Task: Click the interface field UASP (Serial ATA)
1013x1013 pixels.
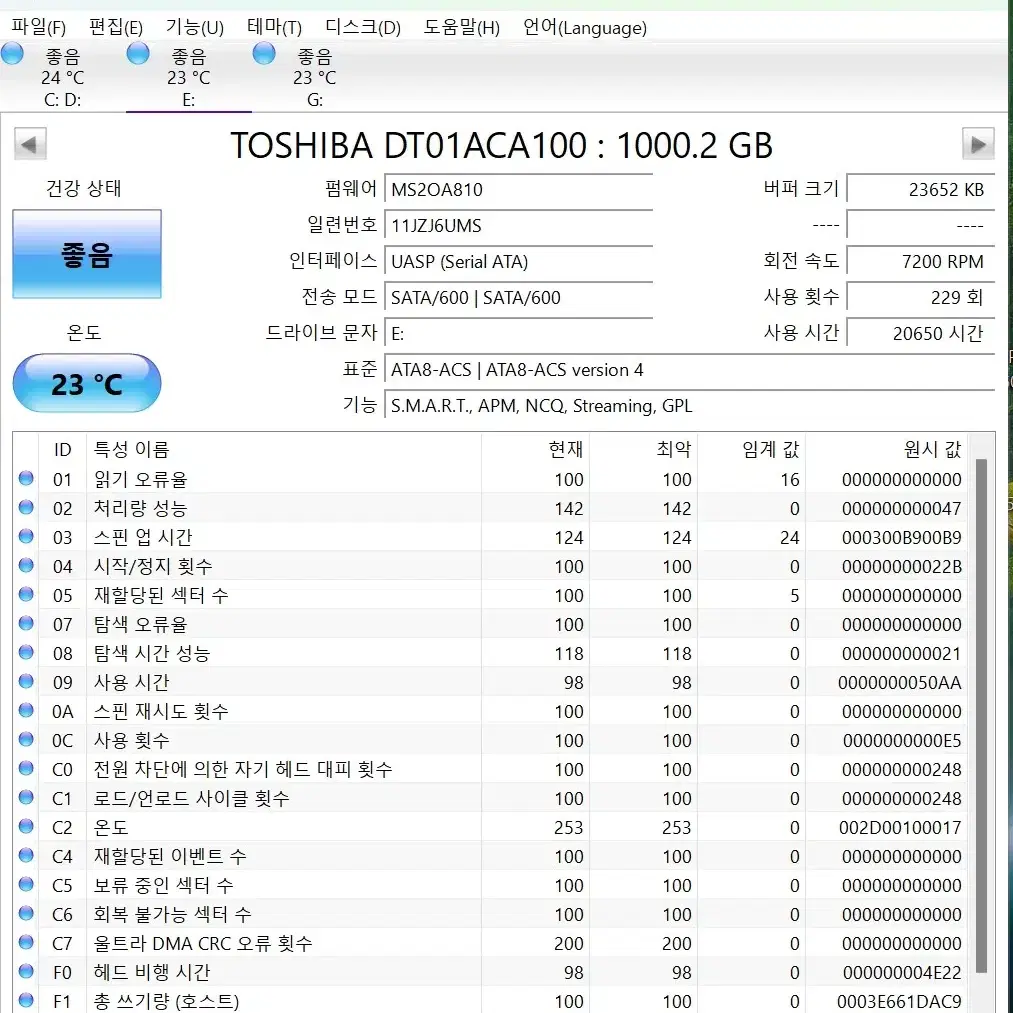Action: [518, 262]
